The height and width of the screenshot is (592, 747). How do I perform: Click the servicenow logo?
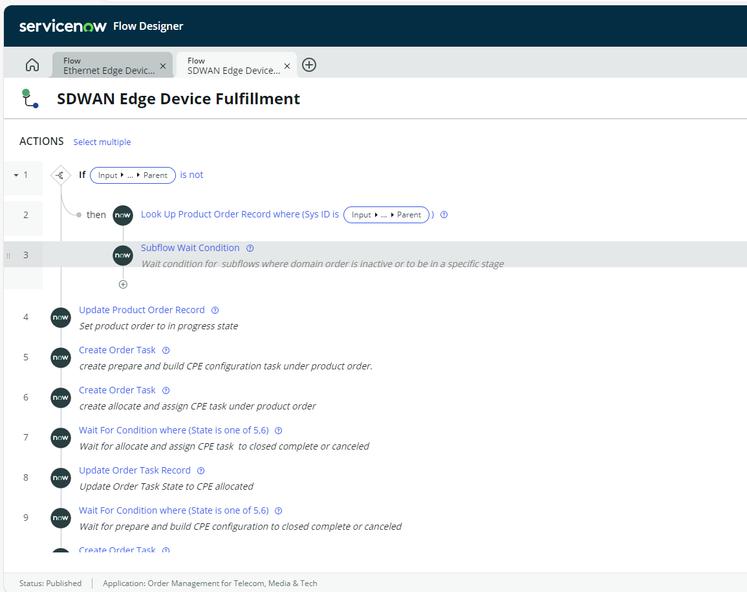point(62,26)
